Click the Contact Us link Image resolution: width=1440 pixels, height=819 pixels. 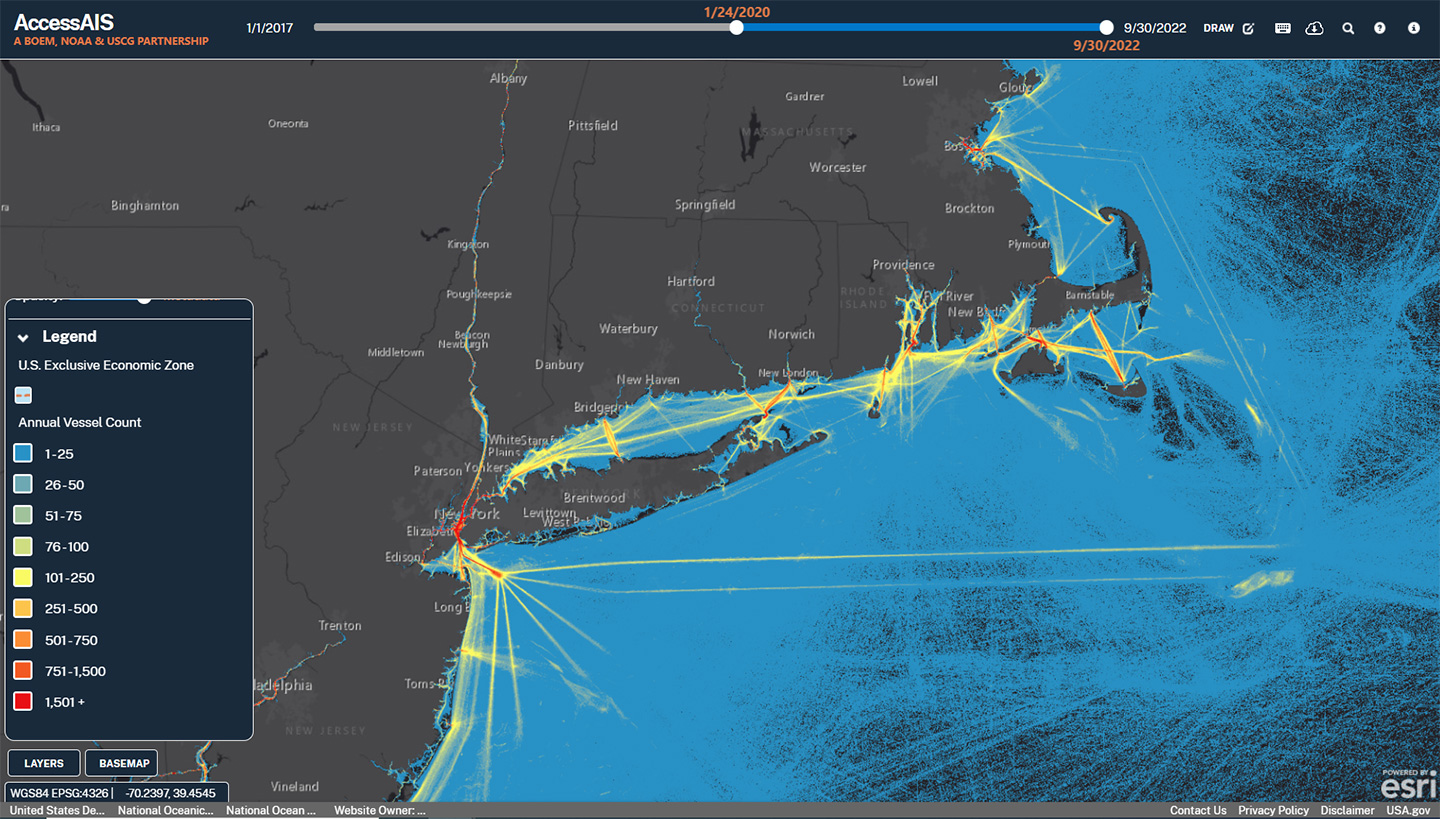[1197, 810]
